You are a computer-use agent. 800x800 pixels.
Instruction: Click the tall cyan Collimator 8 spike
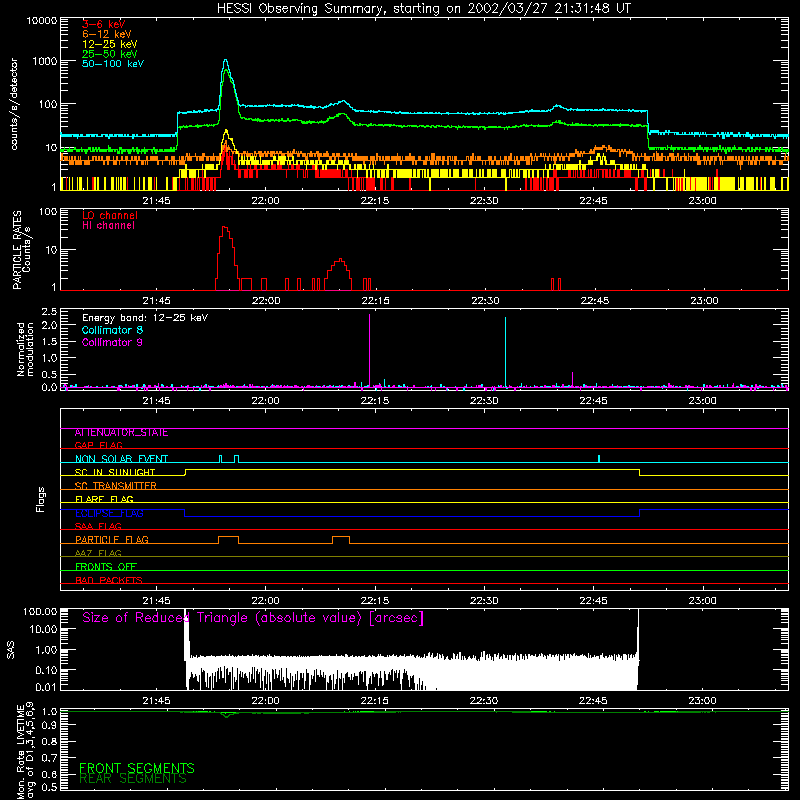pos(505,352)
